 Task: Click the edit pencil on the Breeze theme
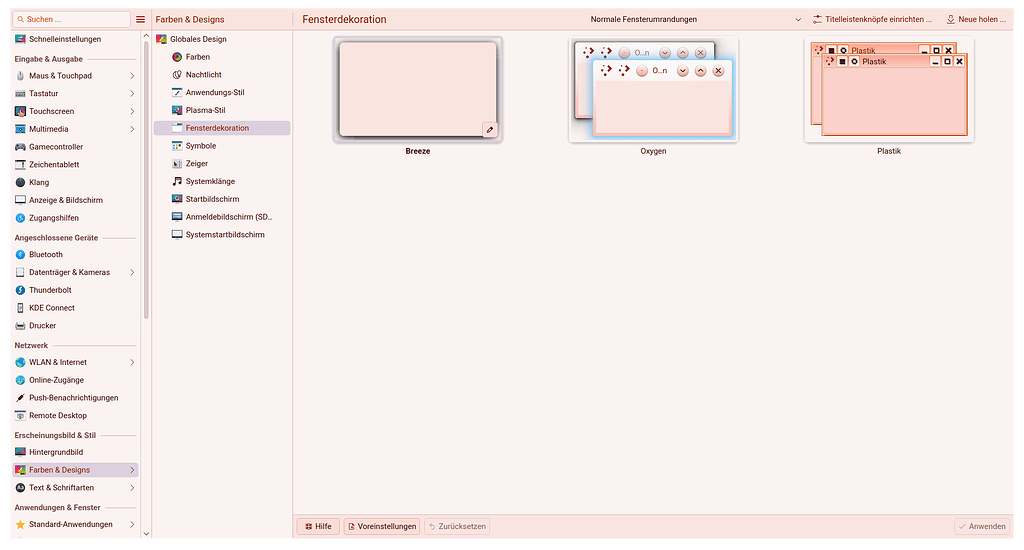490,129
